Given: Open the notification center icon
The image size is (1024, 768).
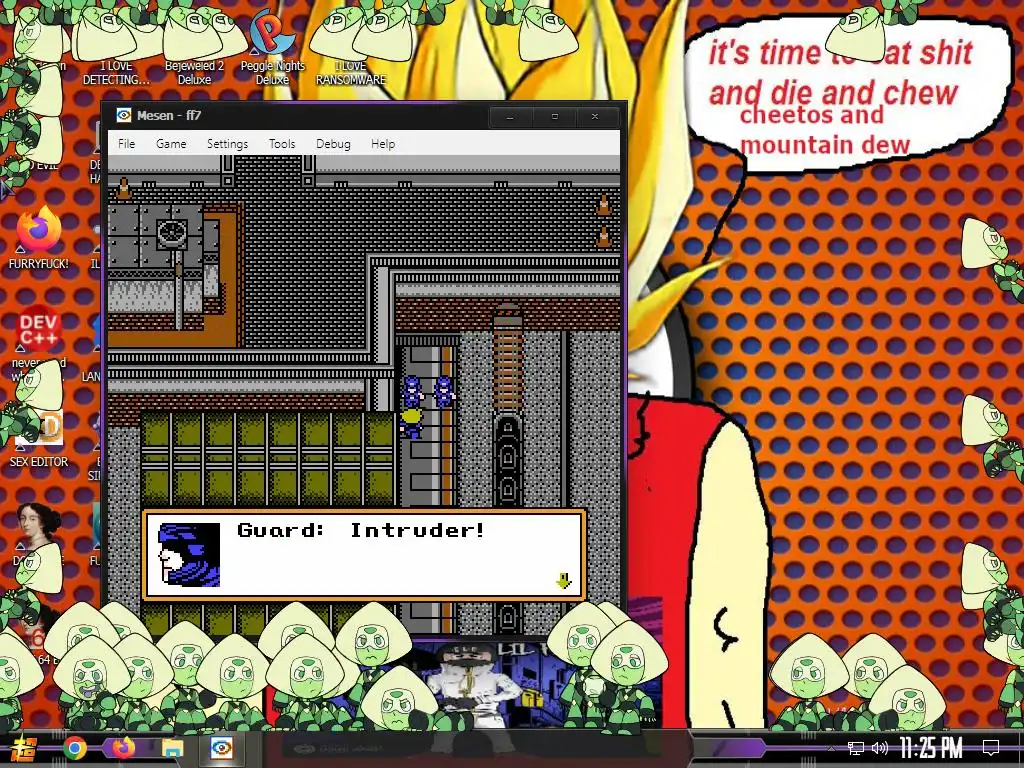Looking at the screenshot, I should (x=991, y=748).
